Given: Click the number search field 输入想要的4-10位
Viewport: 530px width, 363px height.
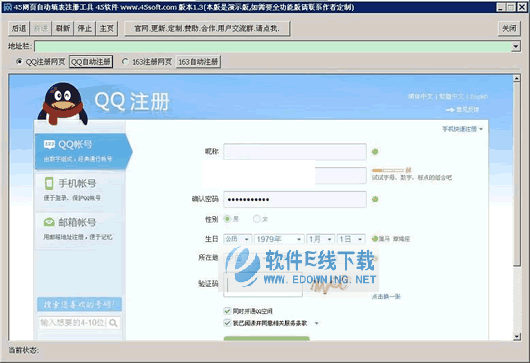Looking at the screenshot, I should (73, 323).
